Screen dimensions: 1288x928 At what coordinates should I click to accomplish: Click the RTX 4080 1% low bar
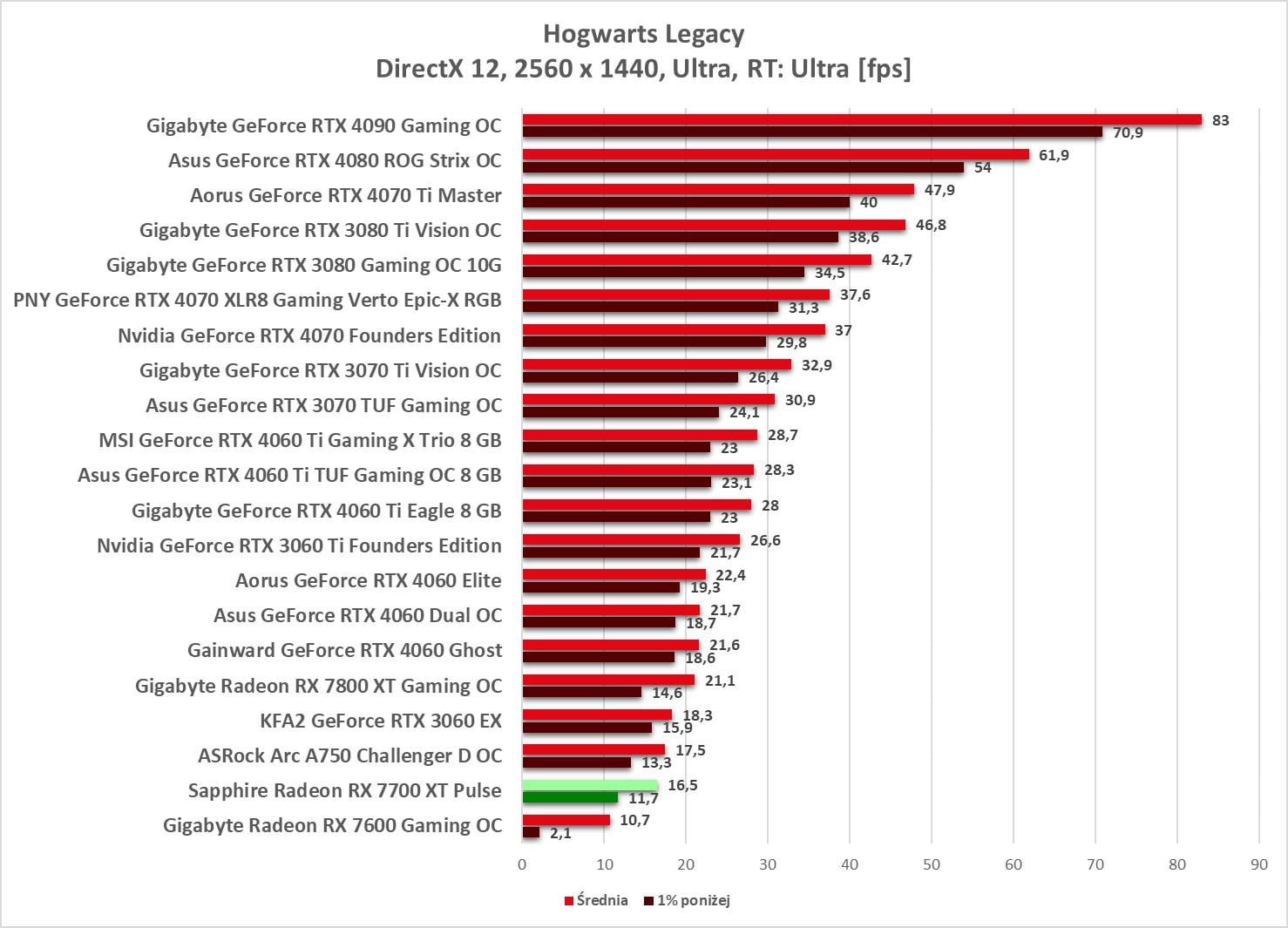pos(742,167)
